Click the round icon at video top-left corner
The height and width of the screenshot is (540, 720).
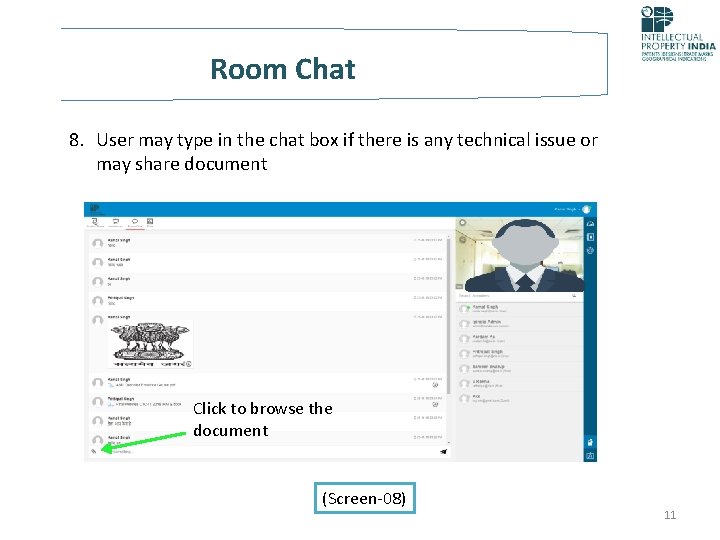click(x=462, y=223)
